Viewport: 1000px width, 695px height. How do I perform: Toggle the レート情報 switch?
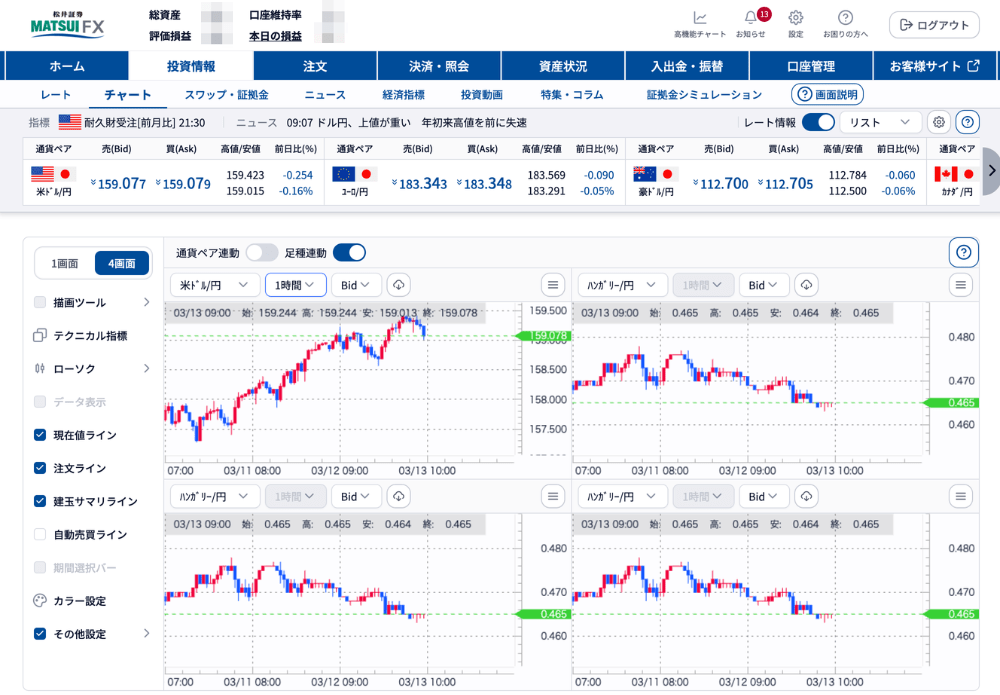818,122
